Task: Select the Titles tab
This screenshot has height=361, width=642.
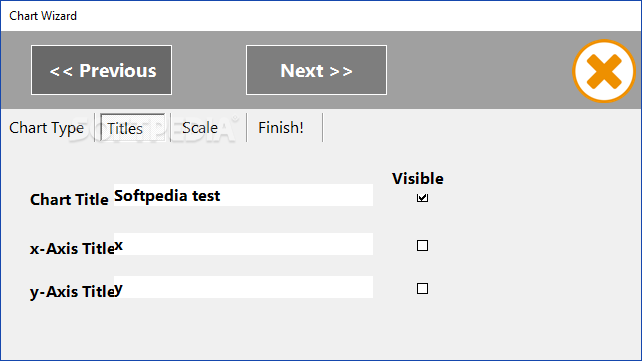Action: pyautogui.click(x=132, y=128)
